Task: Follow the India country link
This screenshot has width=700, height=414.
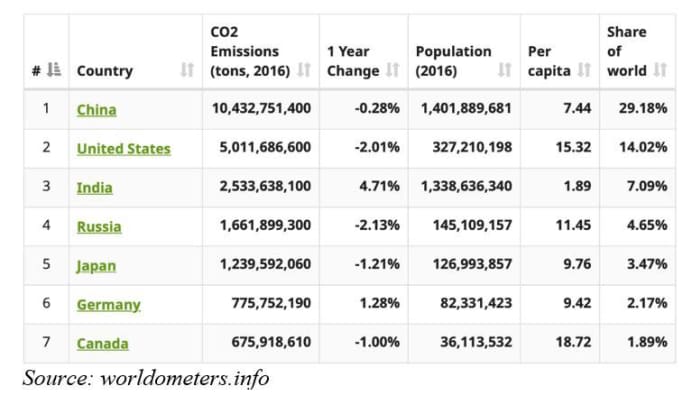Action: (94, 188)
